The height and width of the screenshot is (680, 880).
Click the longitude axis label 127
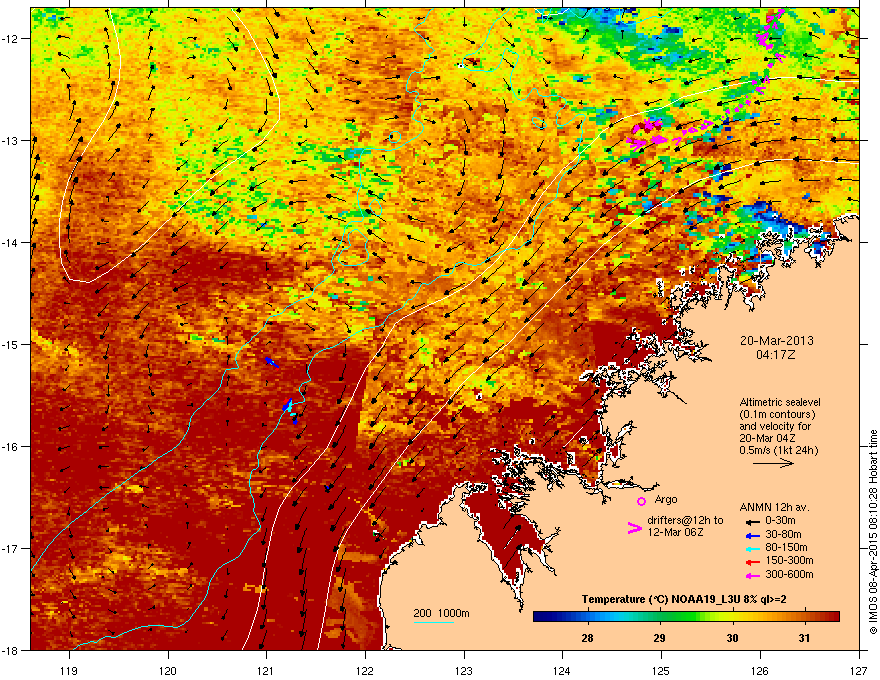(858, 670)
